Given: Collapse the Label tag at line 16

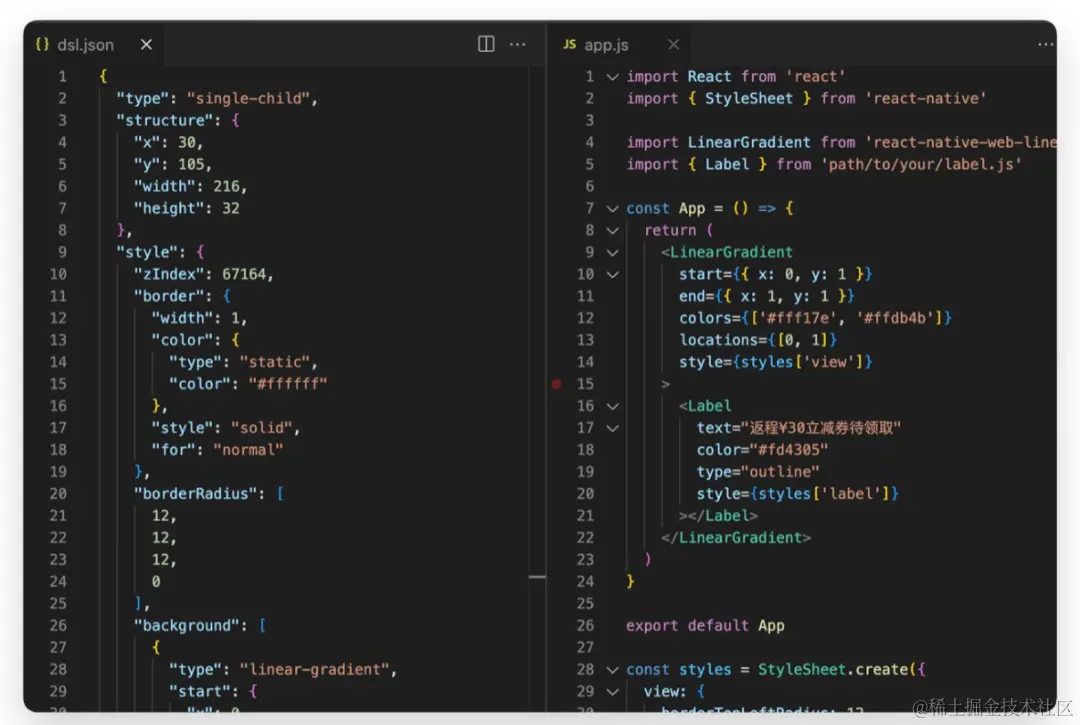Looking at the screenshot, I should point(612,406).
